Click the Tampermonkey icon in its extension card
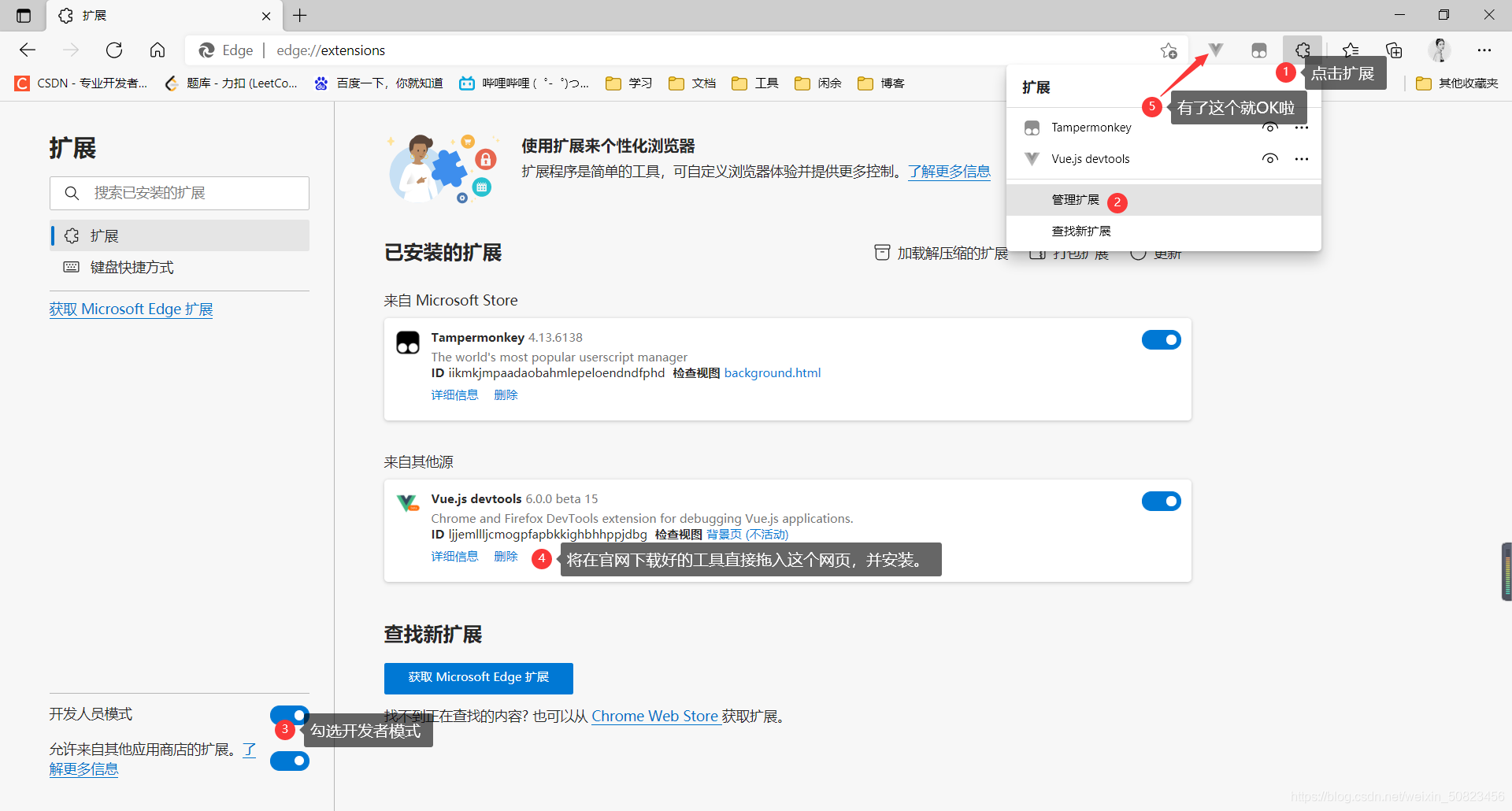1512x811 pixels. click(407, 343)
